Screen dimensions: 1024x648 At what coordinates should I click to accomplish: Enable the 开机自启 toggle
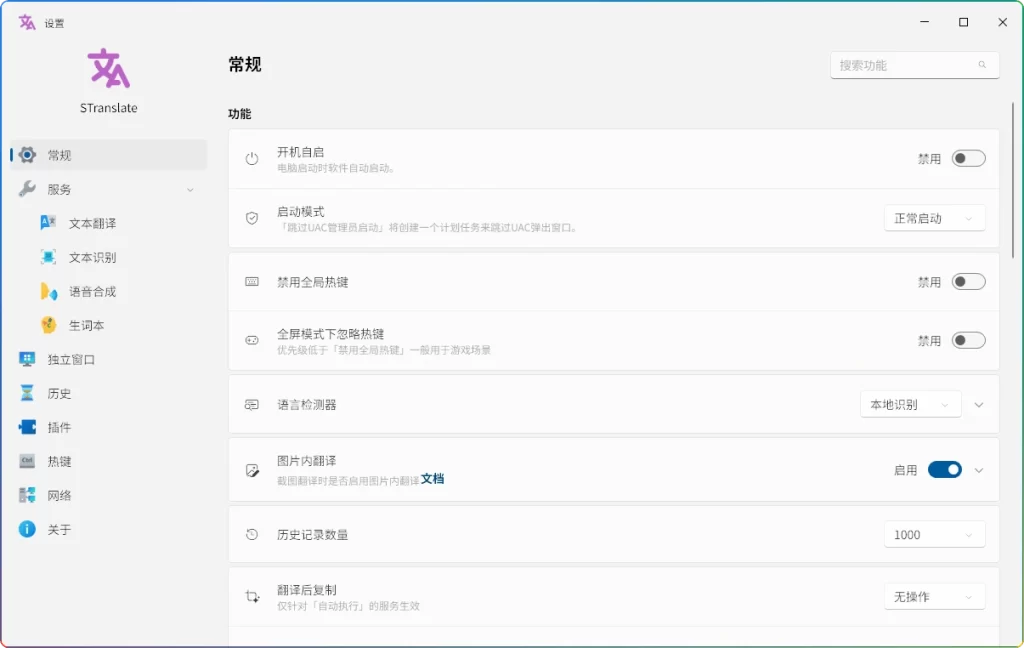coord(967,157)
